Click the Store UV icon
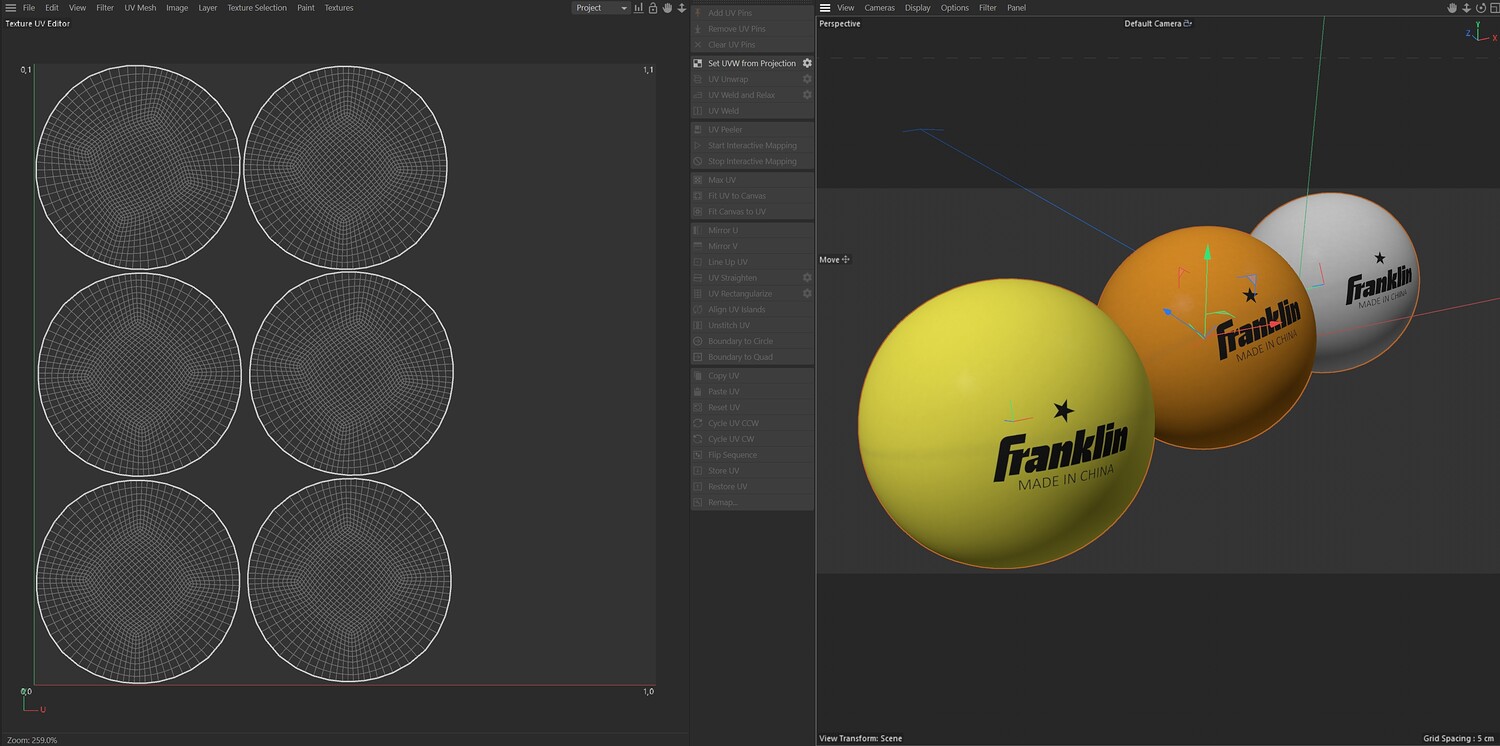 tap(698, 471)
